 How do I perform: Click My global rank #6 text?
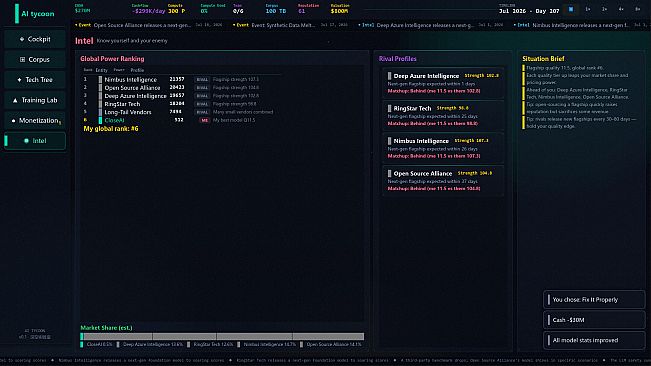pyautogui.click(x=111, y=129)
